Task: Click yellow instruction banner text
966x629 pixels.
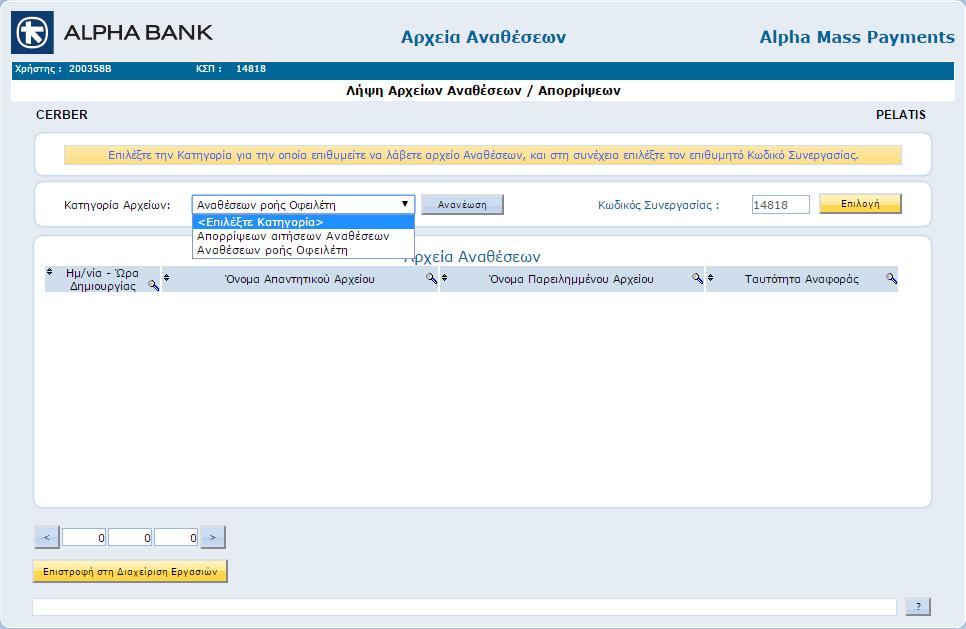Action: (483, 155)
